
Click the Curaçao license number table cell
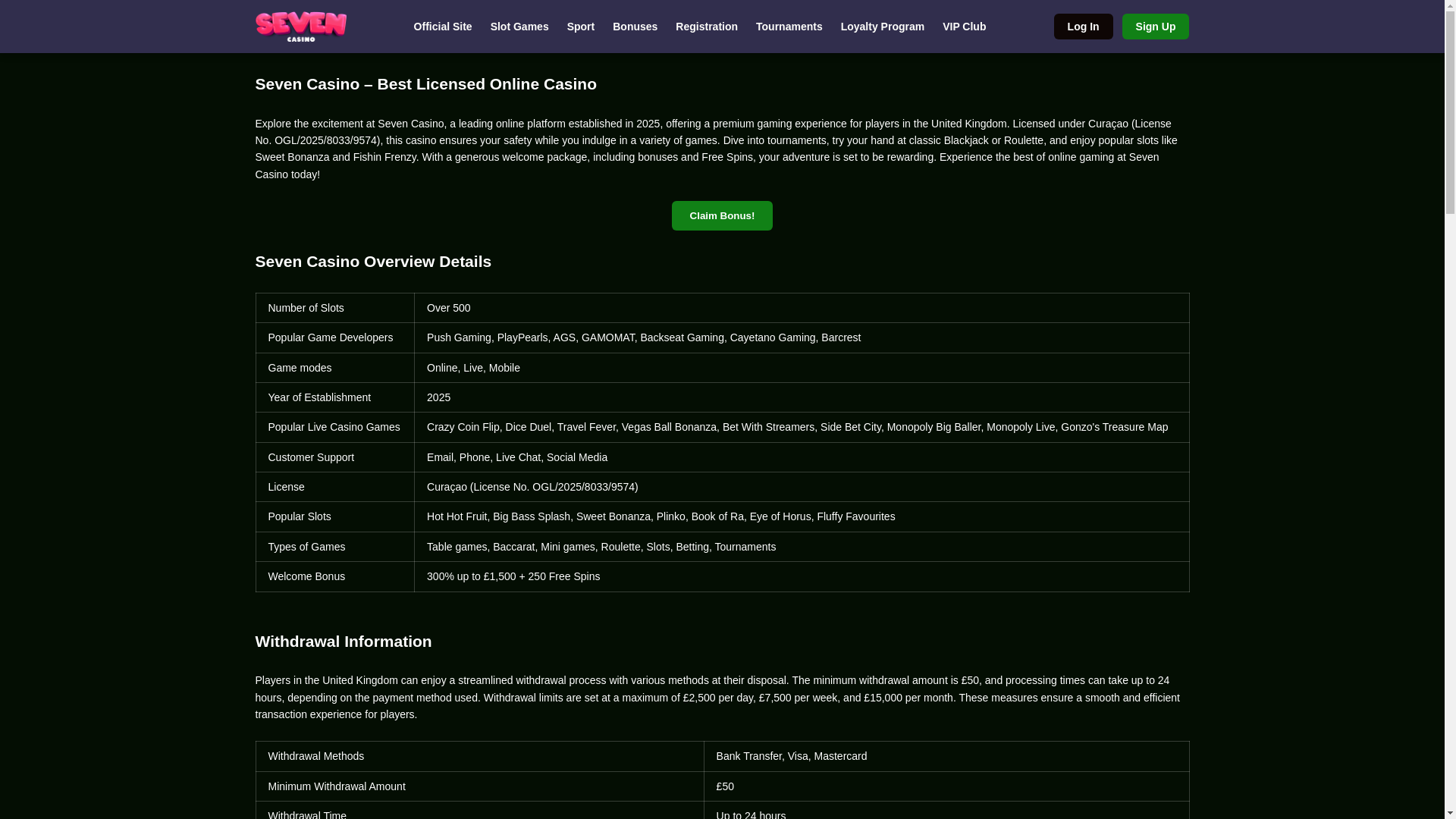802,487
